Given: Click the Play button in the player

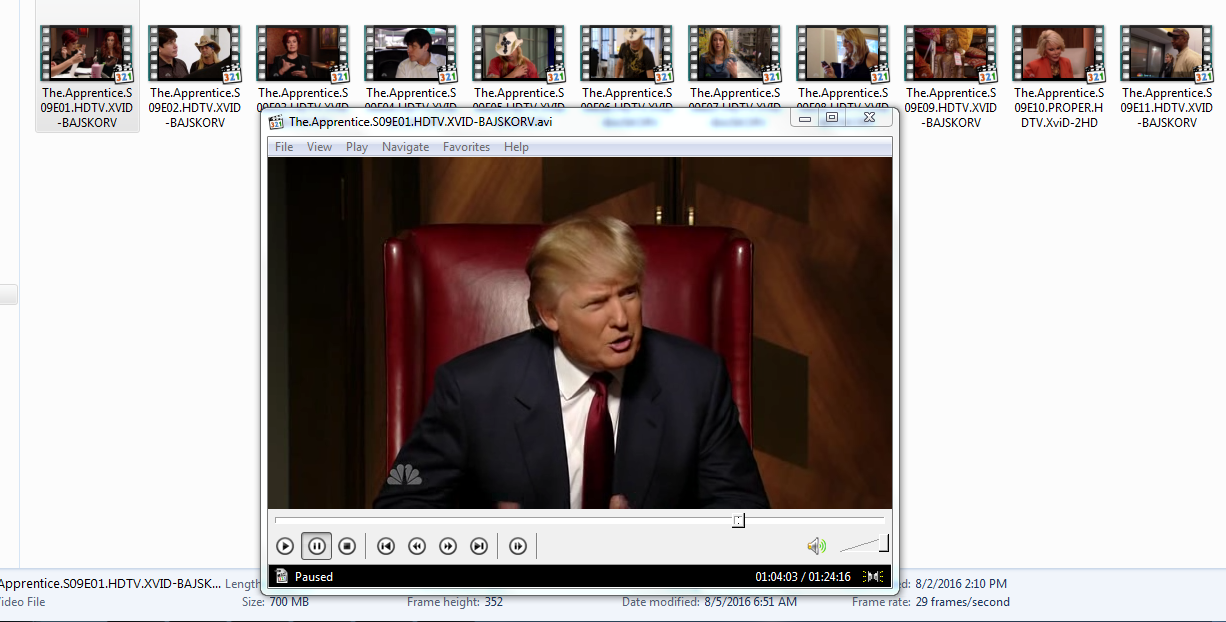Looking at the screenshot, I should coord(285,546).
